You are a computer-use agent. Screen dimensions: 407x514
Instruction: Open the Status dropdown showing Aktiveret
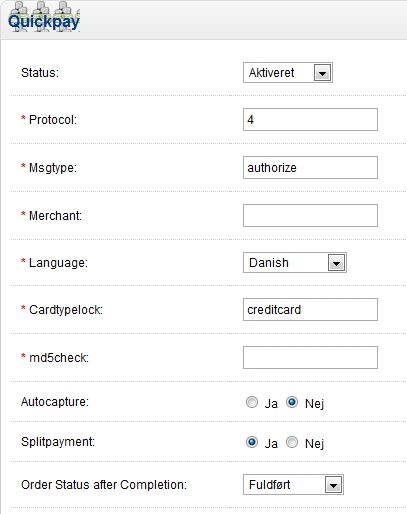288,72
